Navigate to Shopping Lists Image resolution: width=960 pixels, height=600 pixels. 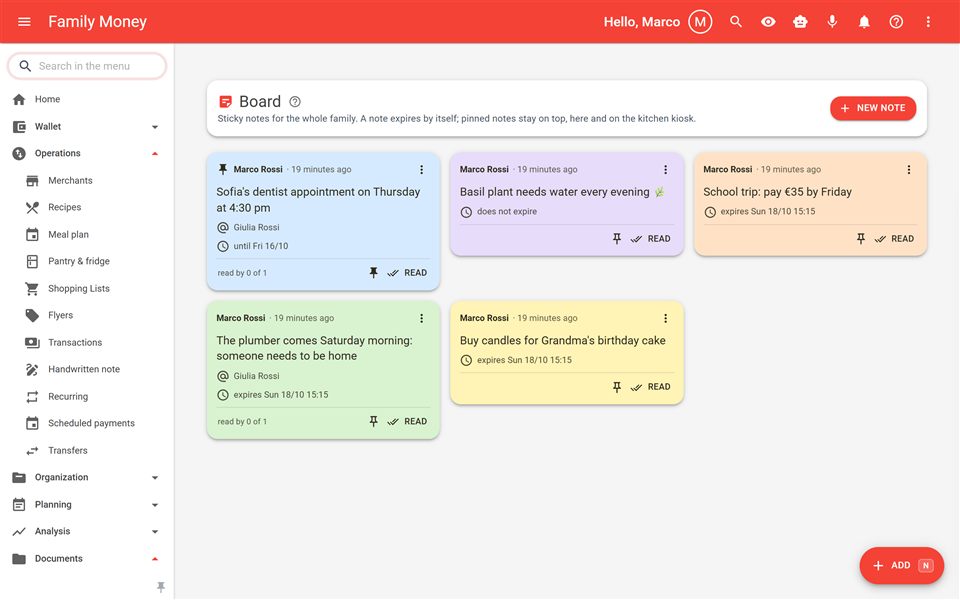click(87, 288)
